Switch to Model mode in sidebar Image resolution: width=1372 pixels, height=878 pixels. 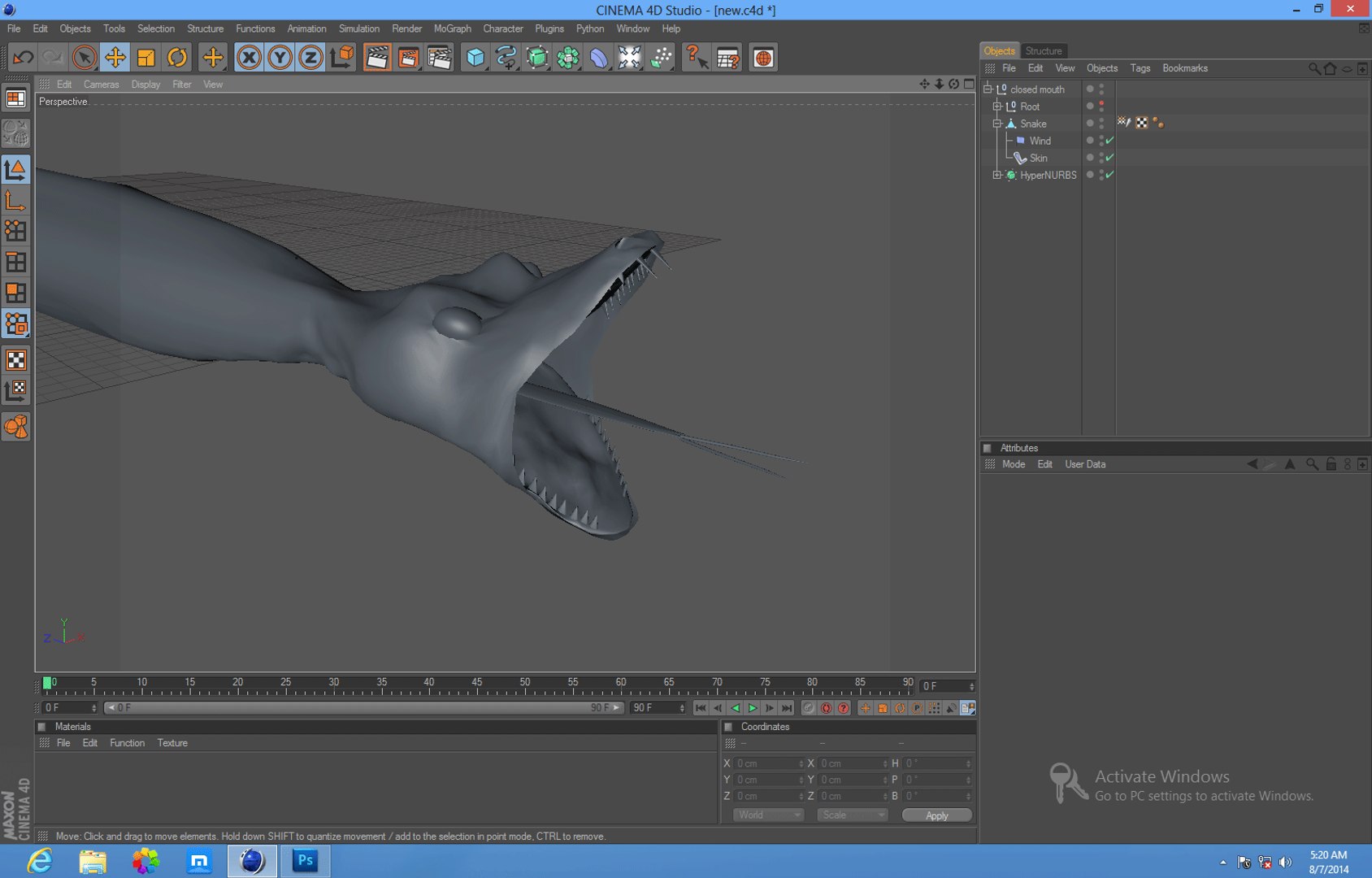pyautogui.click(x=16, y=169)
